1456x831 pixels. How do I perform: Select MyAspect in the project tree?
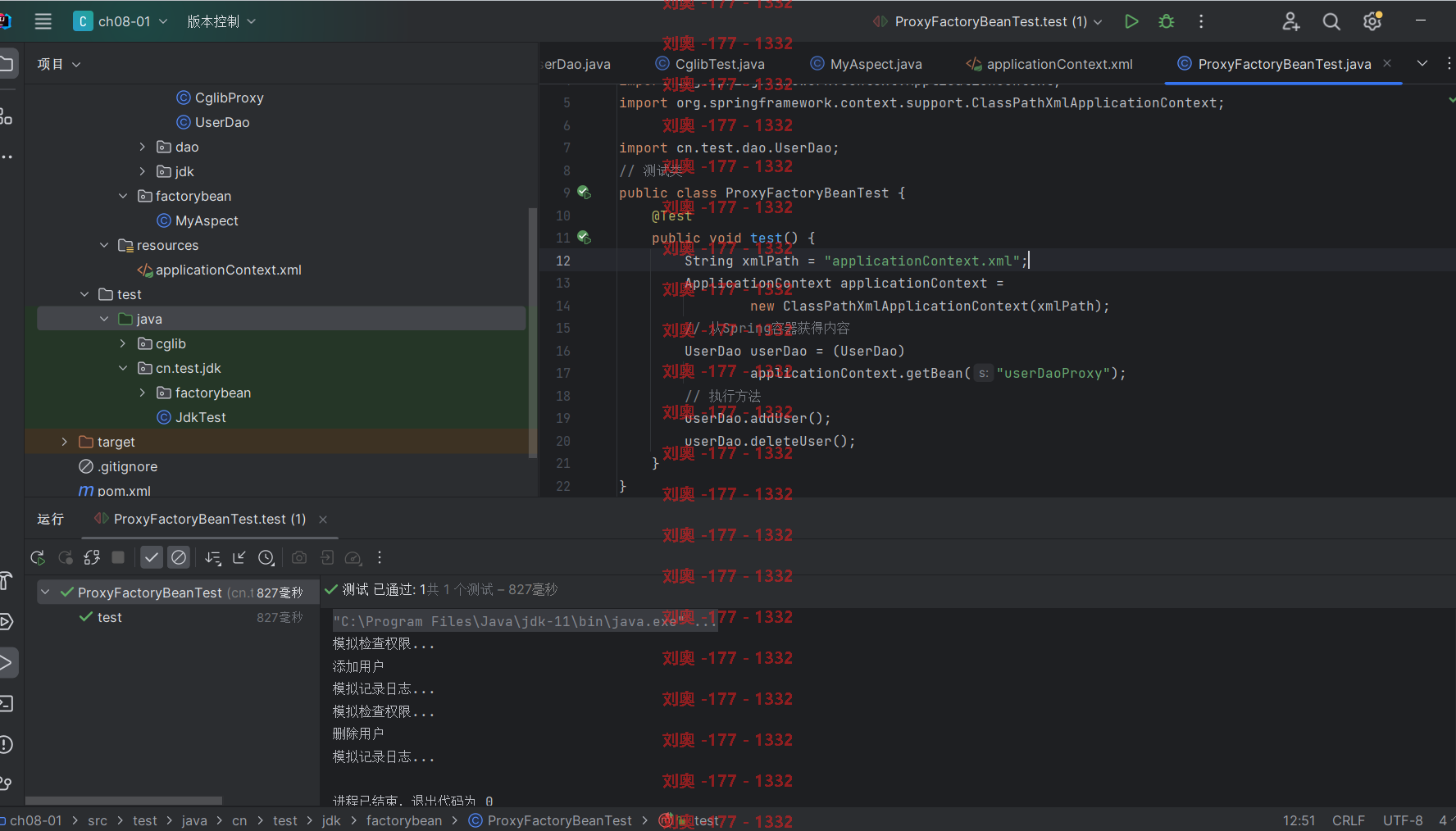(x=198, y=220)
